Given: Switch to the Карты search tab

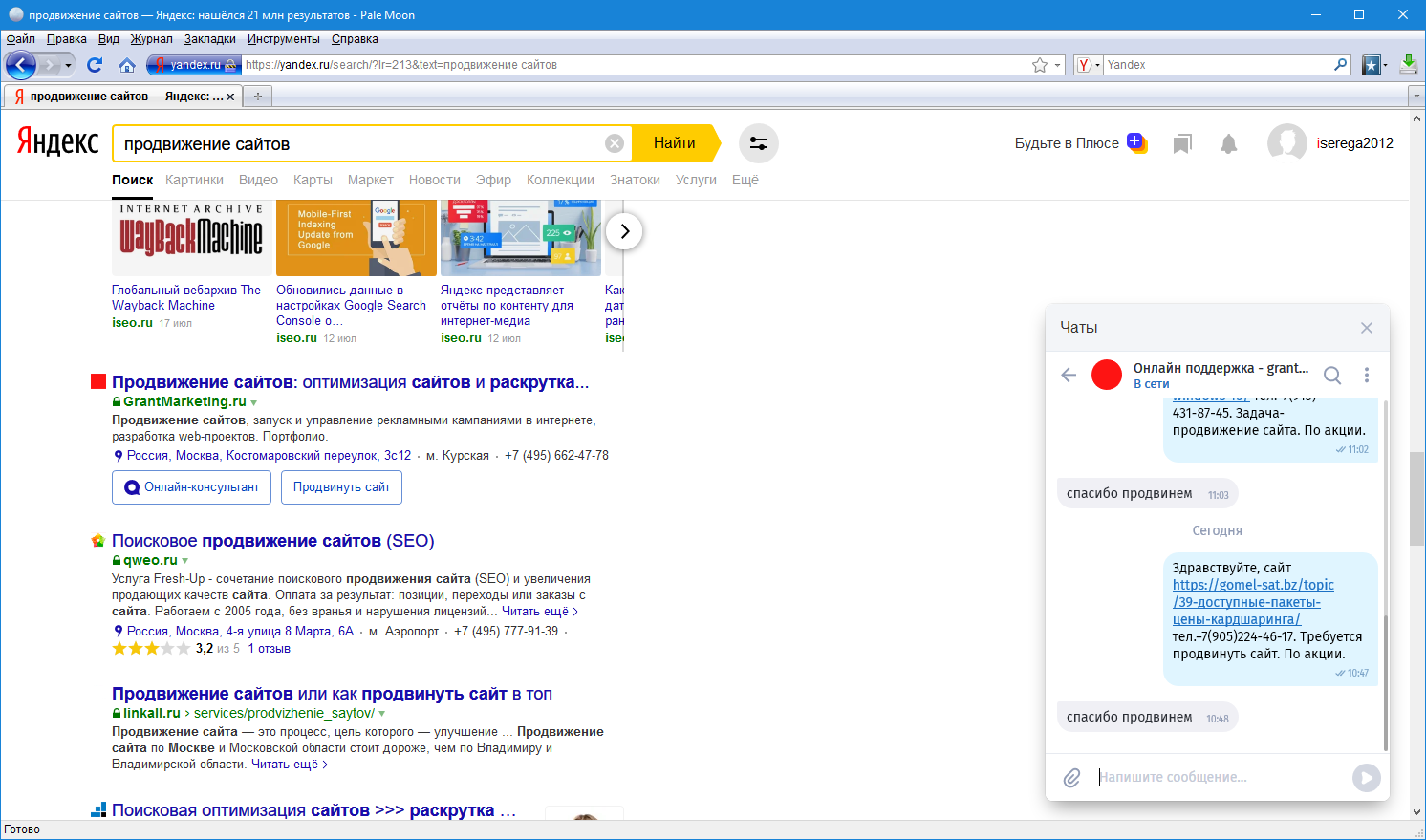Looking at the screenshot, I should tap(313, 180).
